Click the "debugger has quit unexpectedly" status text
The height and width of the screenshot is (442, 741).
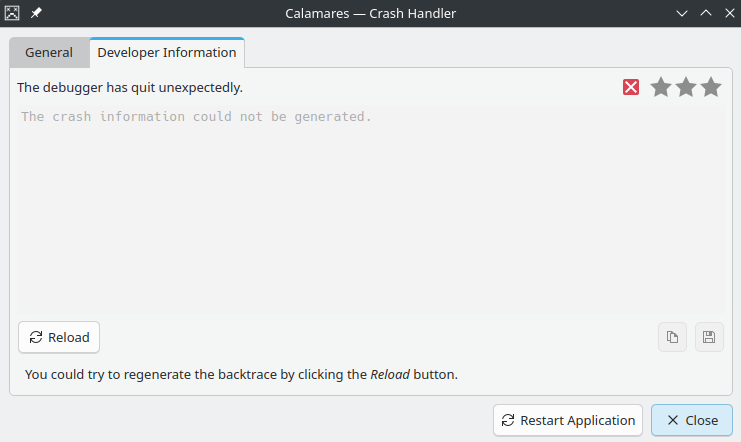[x=130, y=88]
